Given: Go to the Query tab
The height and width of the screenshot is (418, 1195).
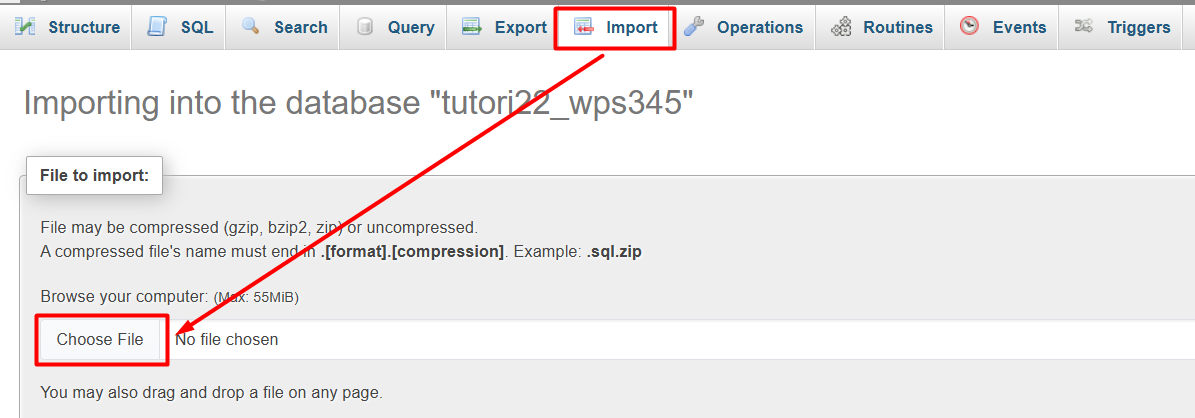Looking at the screenshot, I should click(394, 27).
